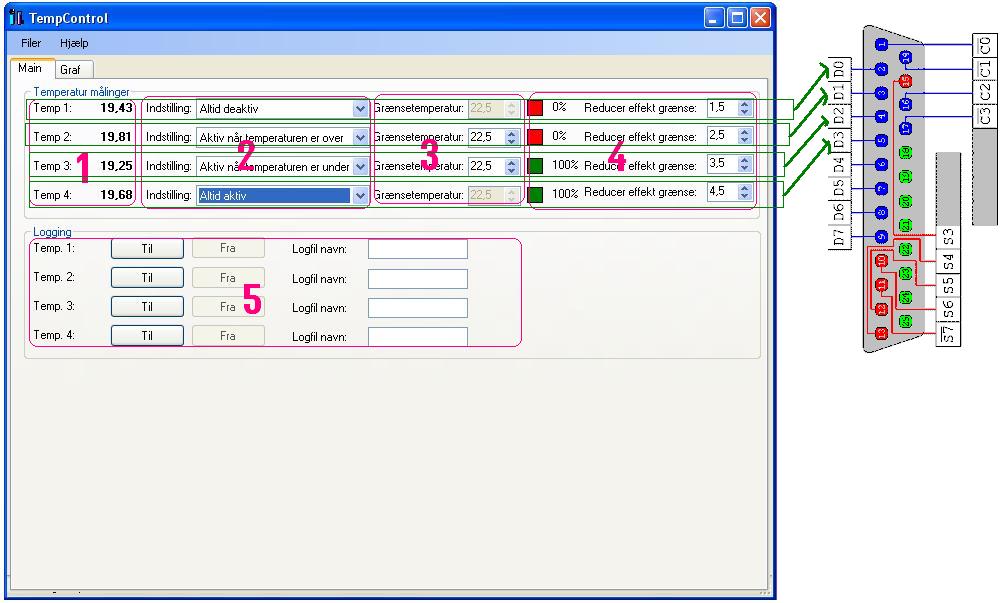Click Logfil navn field for Temp. 1

click(418, 249)
